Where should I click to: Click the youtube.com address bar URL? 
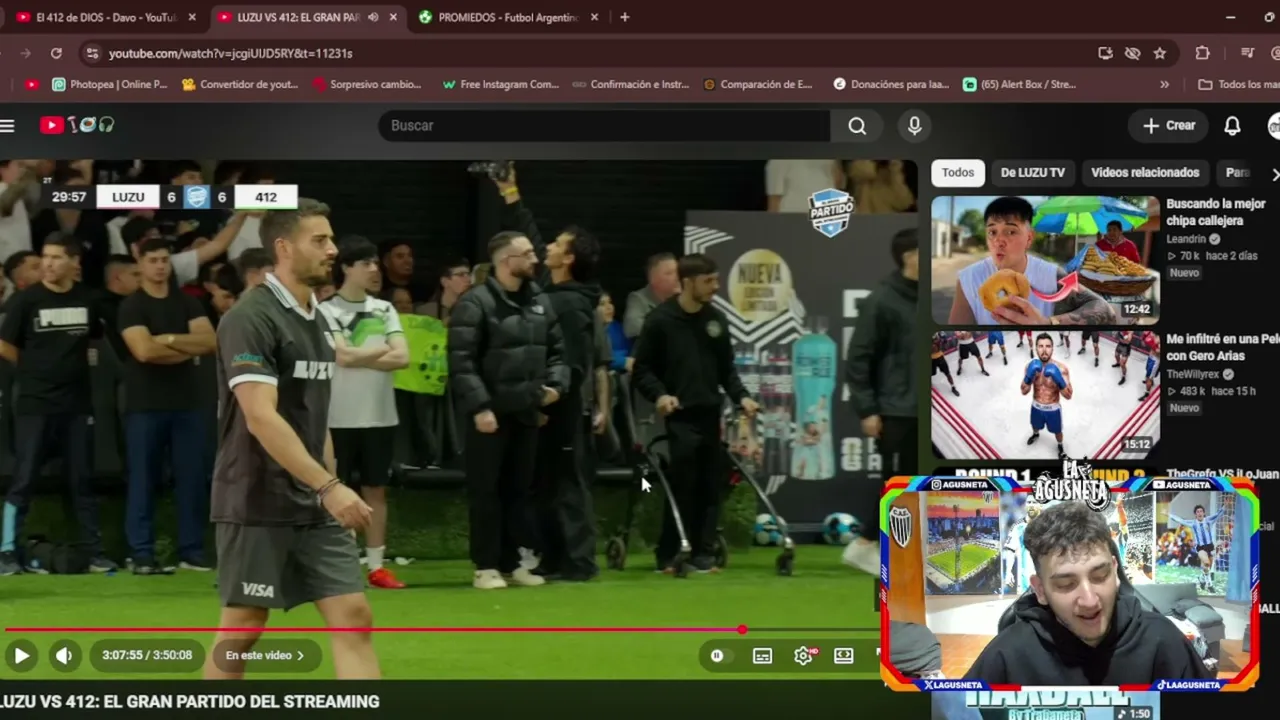tap(231, 53)
